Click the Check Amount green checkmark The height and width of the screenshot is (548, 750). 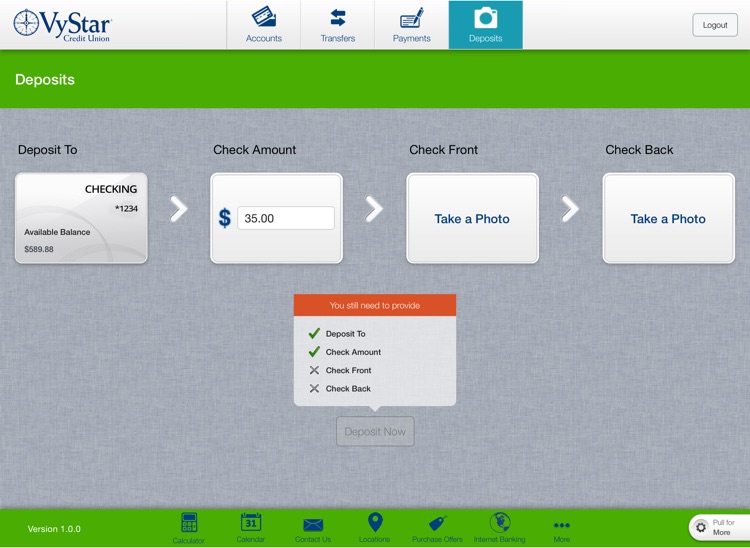pyautogui.click(x=314, y=352)
